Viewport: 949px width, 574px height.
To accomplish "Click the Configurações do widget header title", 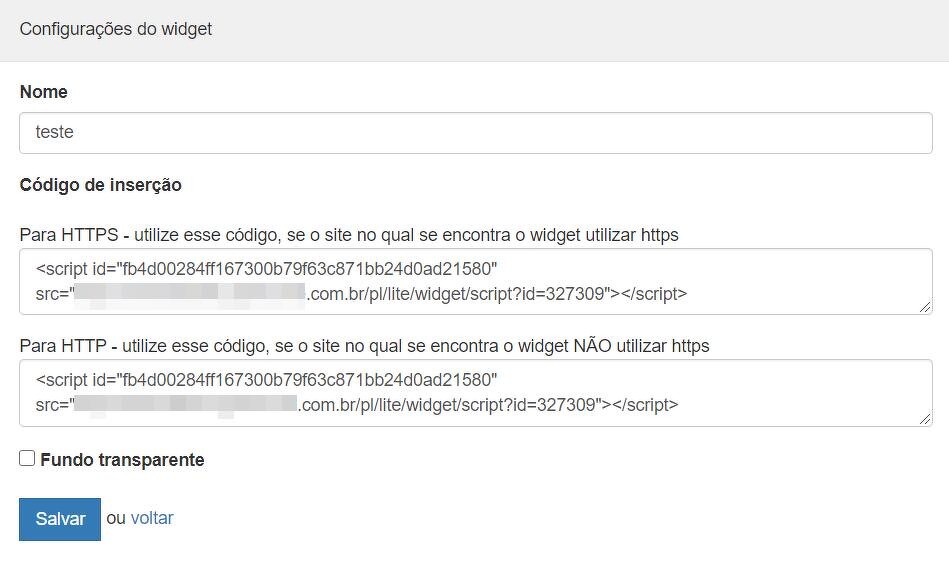I will 116,29.
